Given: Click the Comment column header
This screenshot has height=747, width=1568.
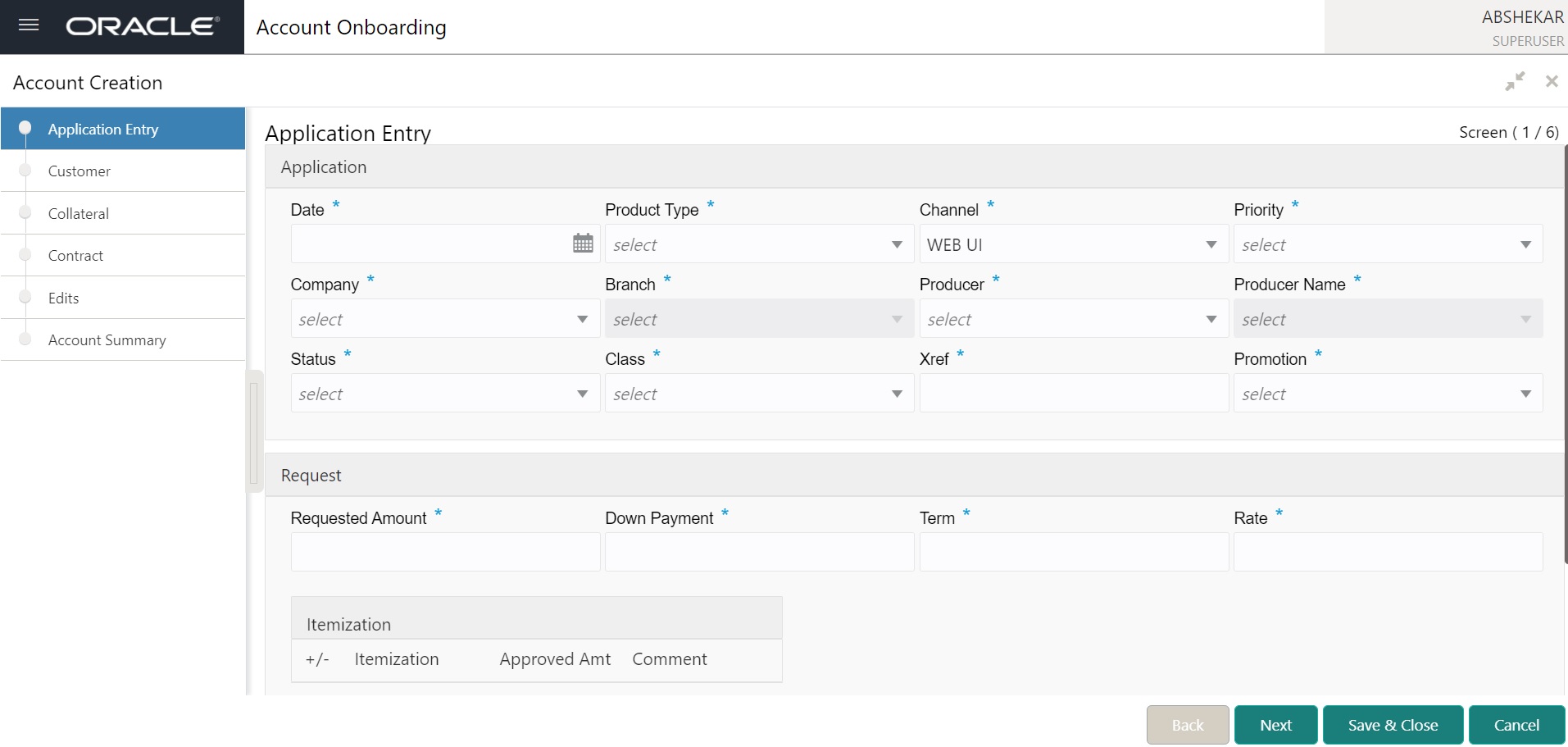Looking at the screenshot, I should [x=669, y=659].
